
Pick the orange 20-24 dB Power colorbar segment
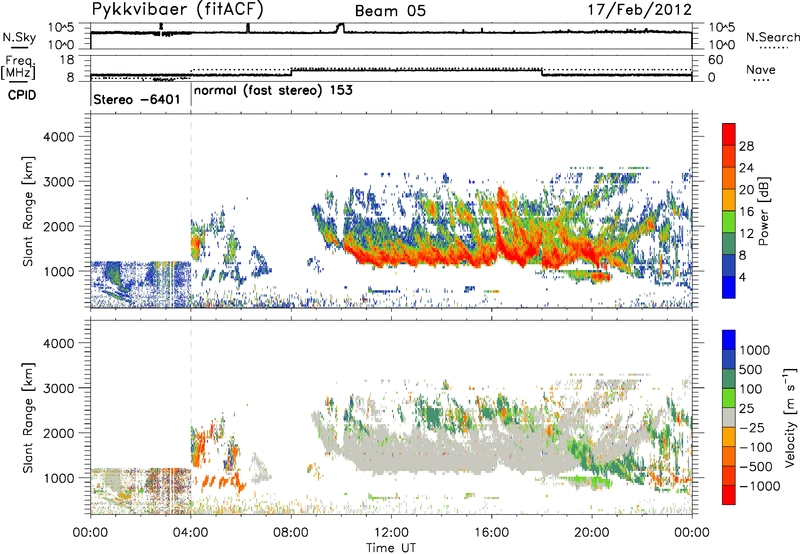[729, 179]
